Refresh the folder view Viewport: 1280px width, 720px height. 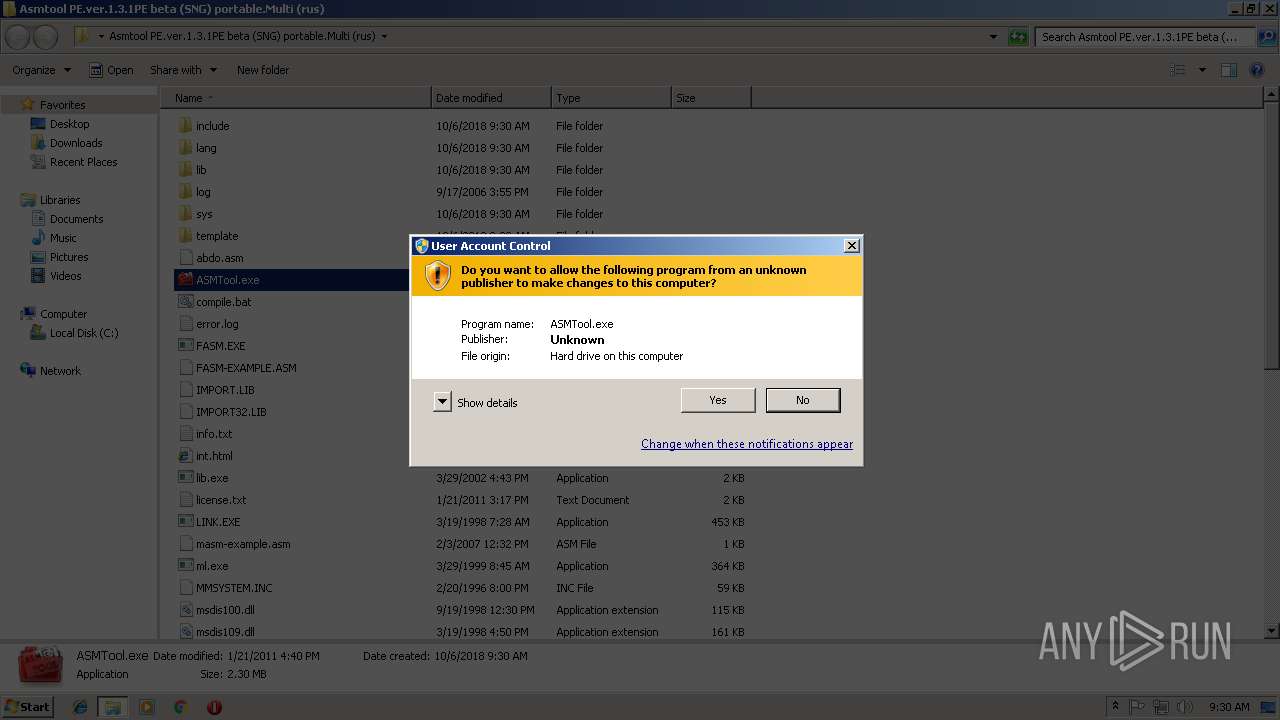tap(1018, 37)
